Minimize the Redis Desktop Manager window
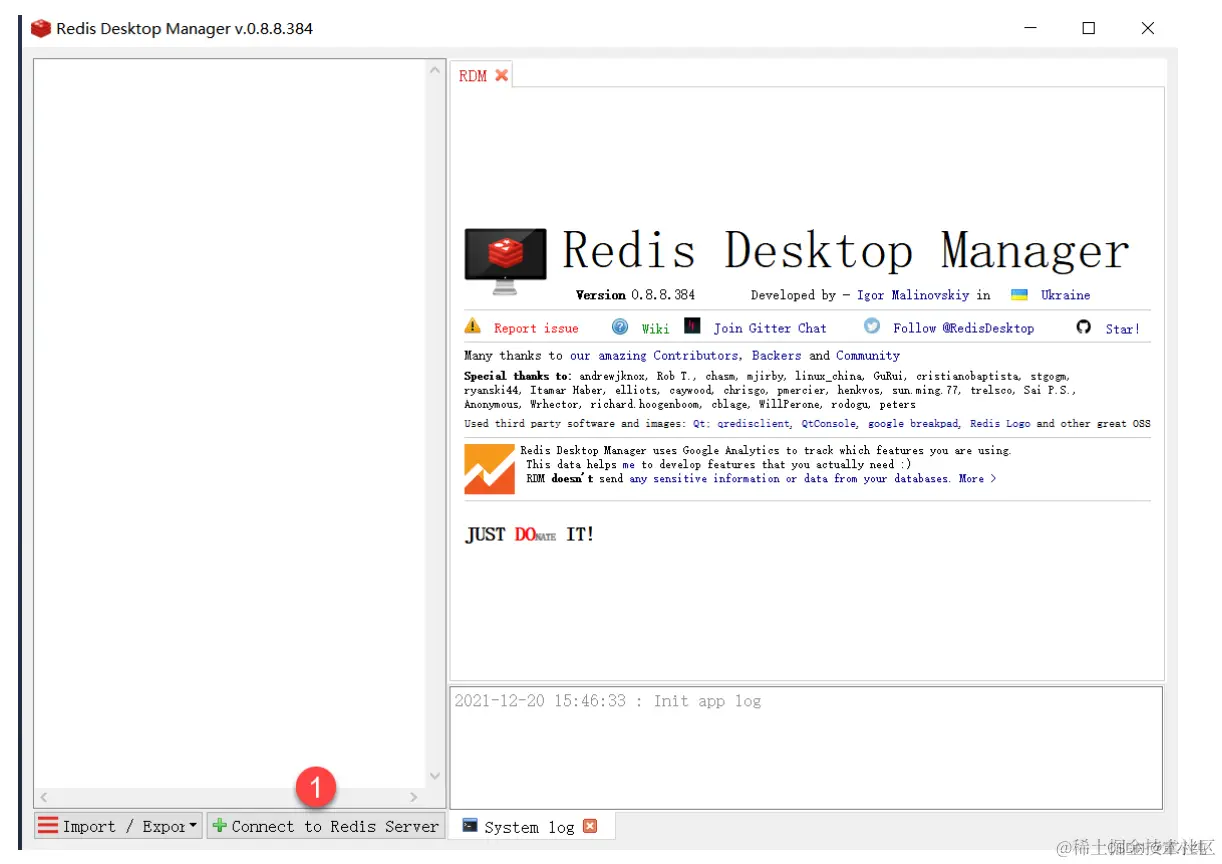This screenshot has height=864, width=1222. [x=1030, y=28]
